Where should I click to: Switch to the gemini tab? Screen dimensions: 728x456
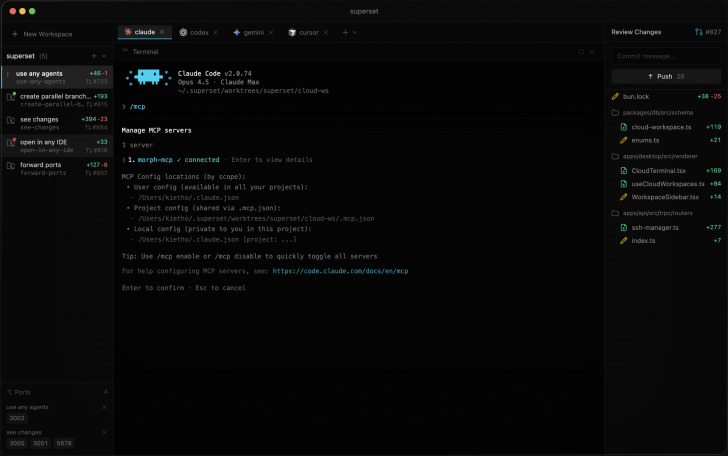click(x=254, y=33)
